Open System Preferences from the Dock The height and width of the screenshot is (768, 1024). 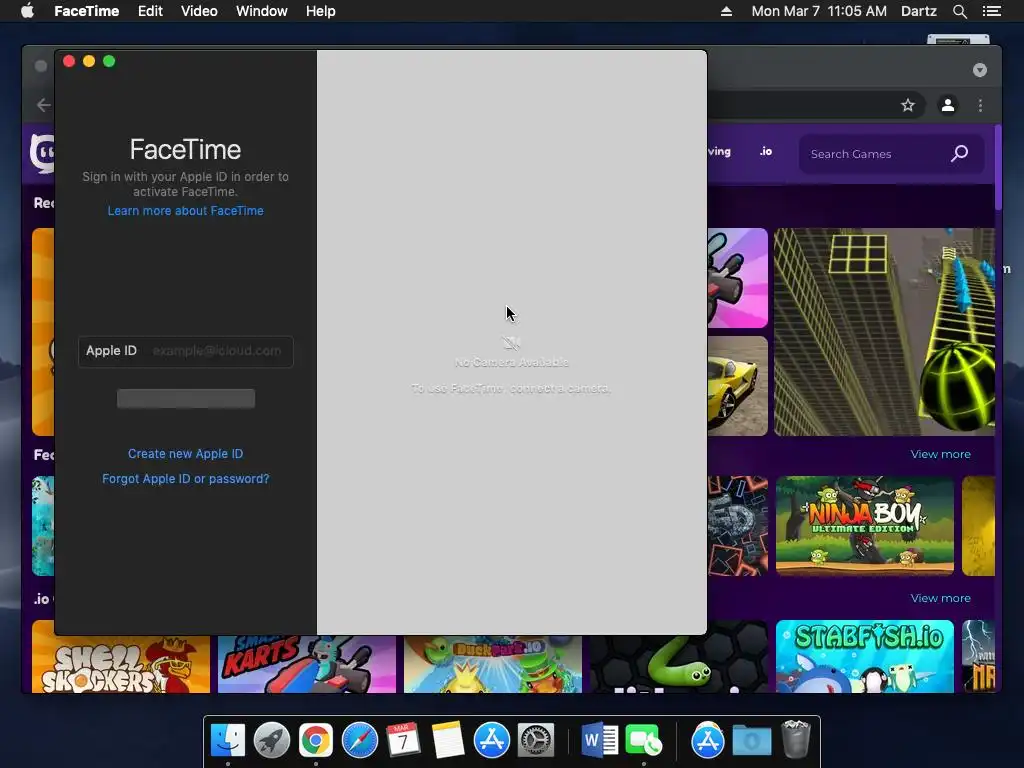pos(536,741)
